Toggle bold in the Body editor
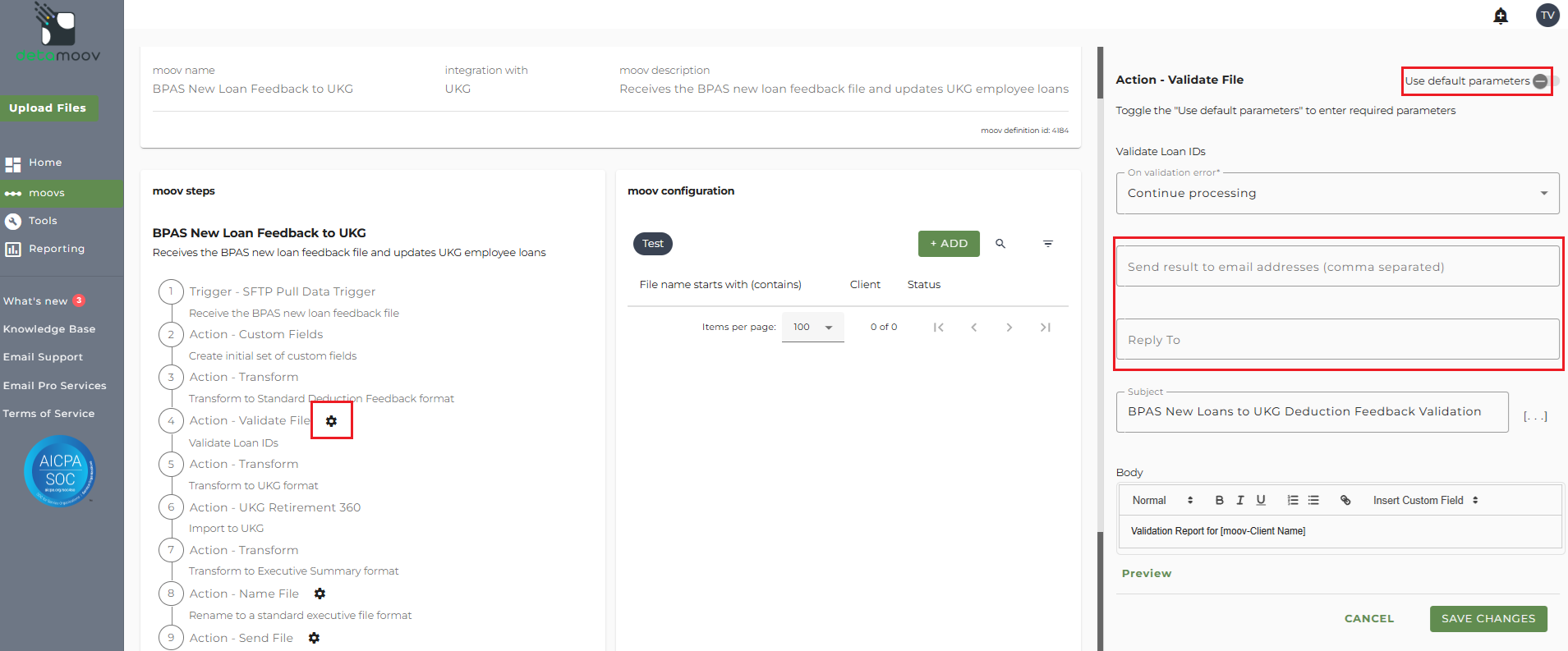This screenshot has height=651, width=1568. [1219, 500]
